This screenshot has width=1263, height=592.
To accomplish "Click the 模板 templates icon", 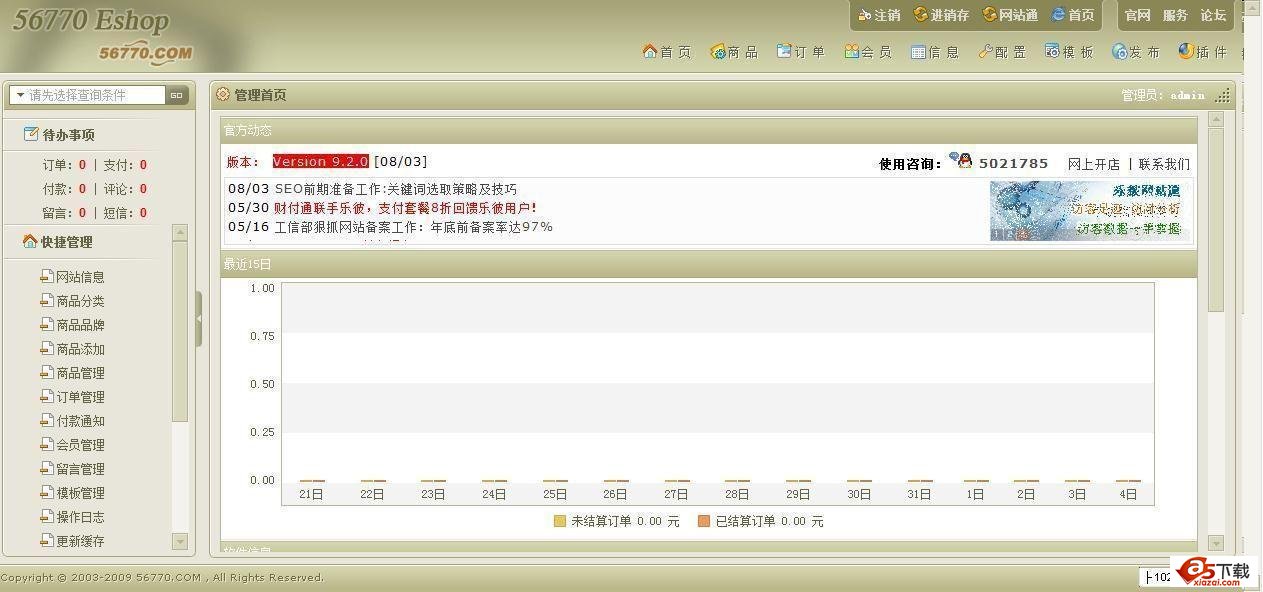I will point(1052,52).
